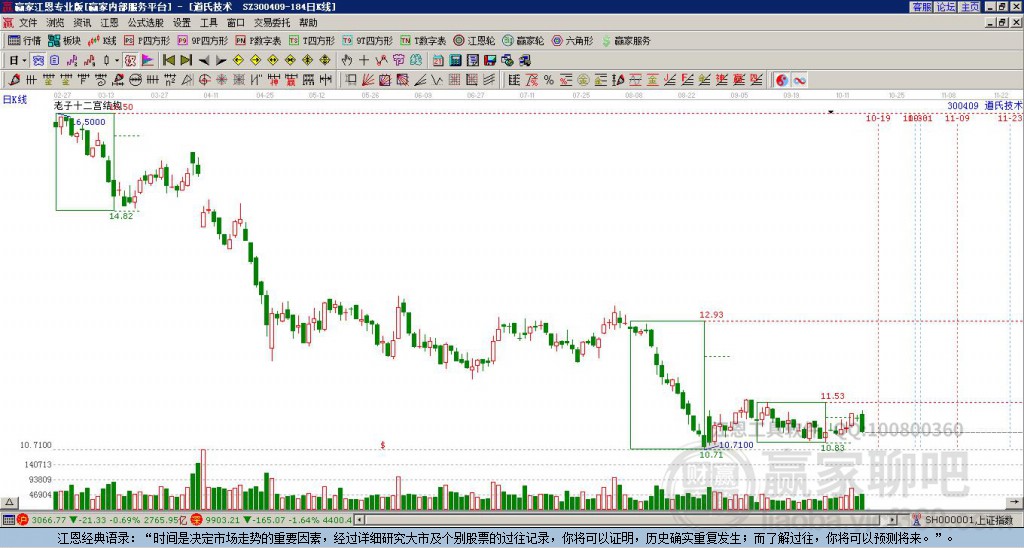Click the first yellow diamond left-arrow icon

tap(238, 61)
